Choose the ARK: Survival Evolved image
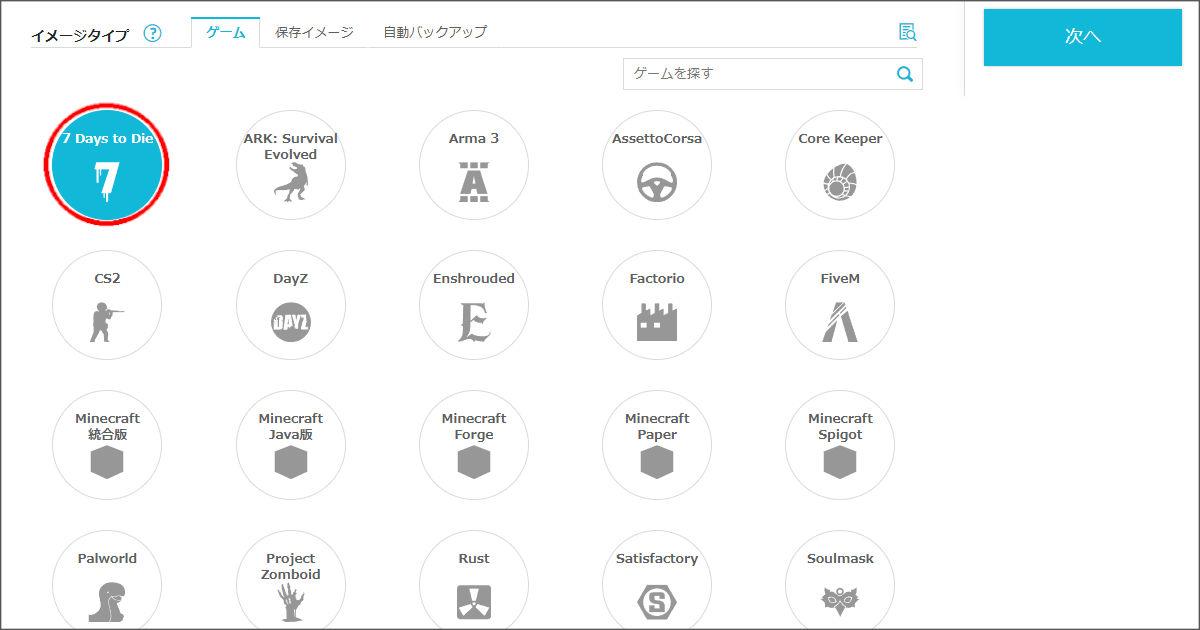Image resolution: width=1200 pixels, height=630 pixels. point(291,165)
